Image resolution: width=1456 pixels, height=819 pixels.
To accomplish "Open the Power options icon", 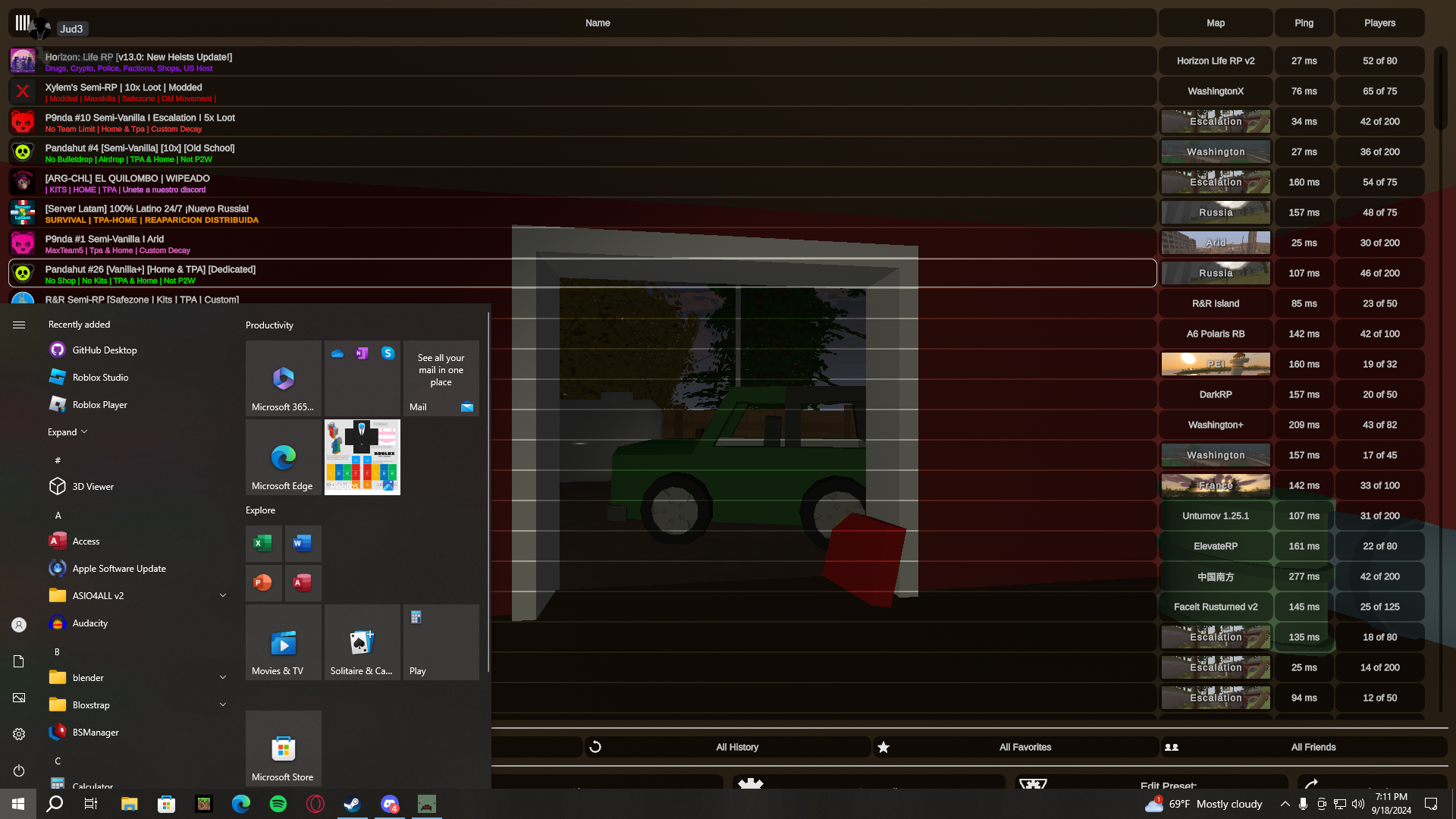I will click(19, 770).
